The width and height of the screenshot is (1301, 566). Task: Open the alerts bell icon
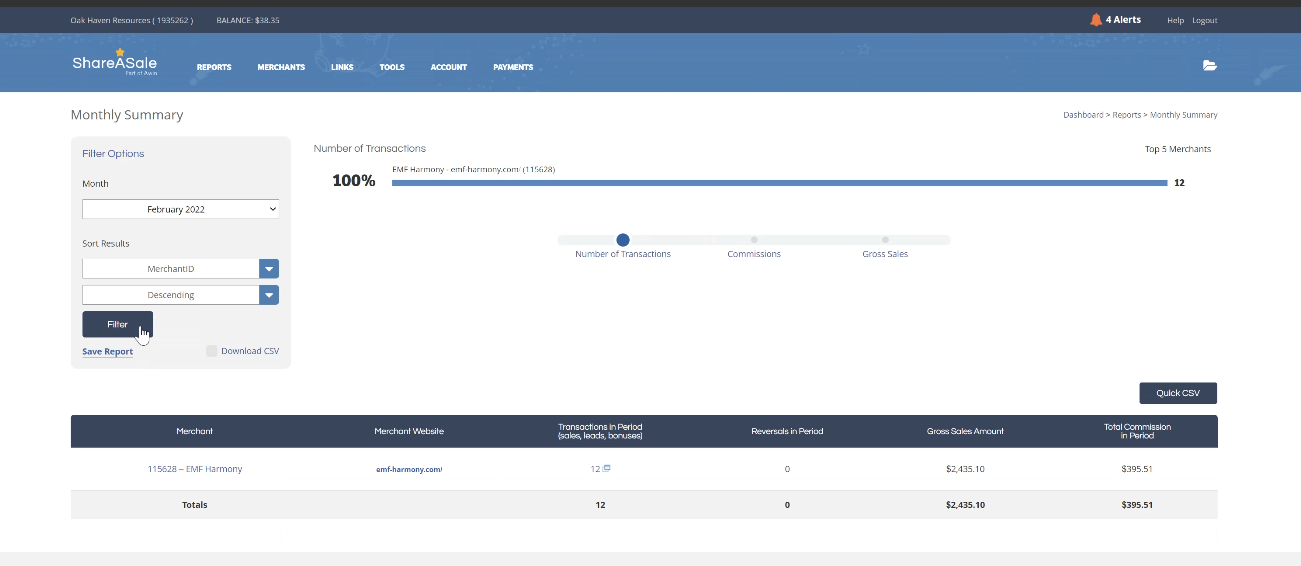point(1096,20)
